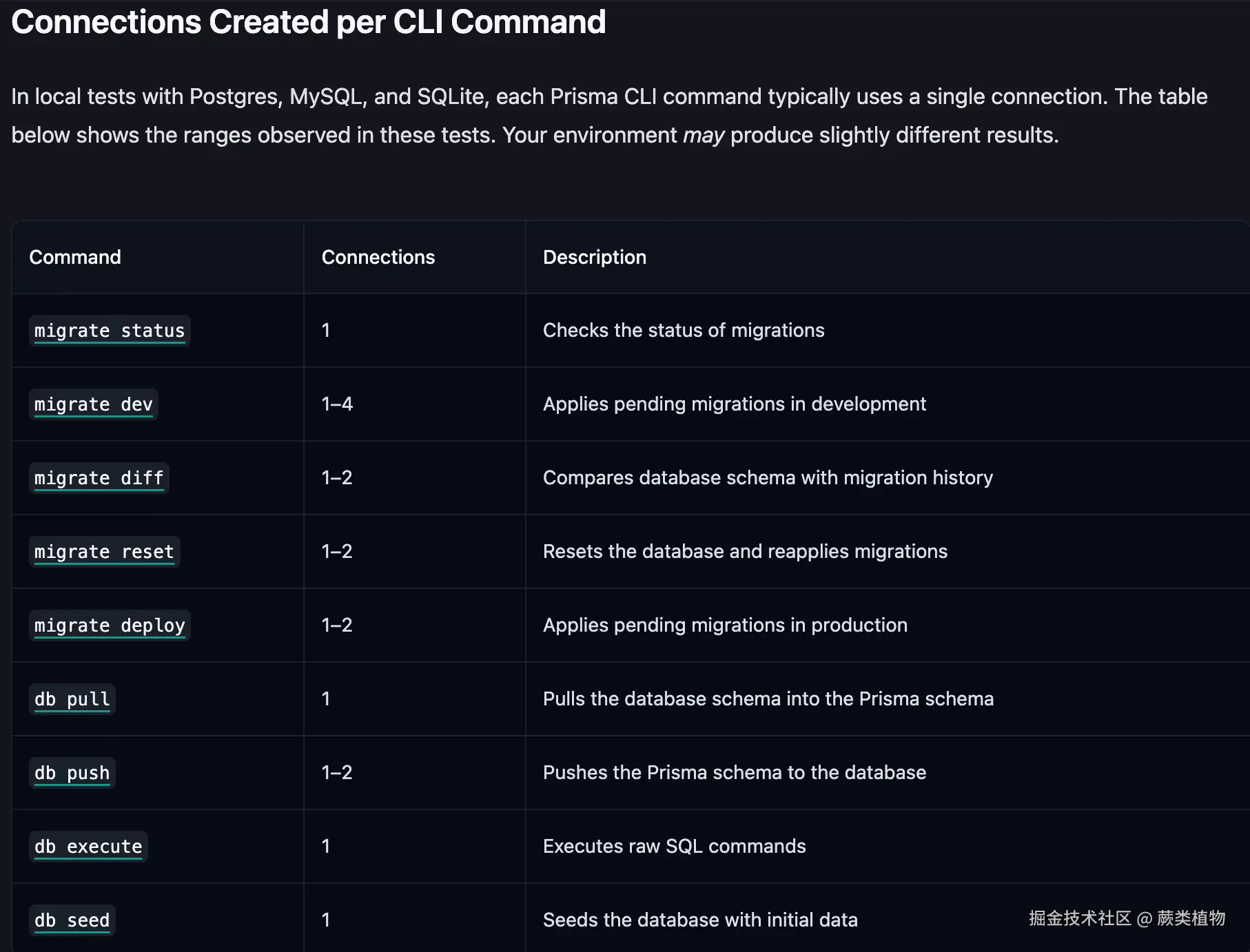Select the connections value 1 for migrate status
1250x952 pixels.
326,330
